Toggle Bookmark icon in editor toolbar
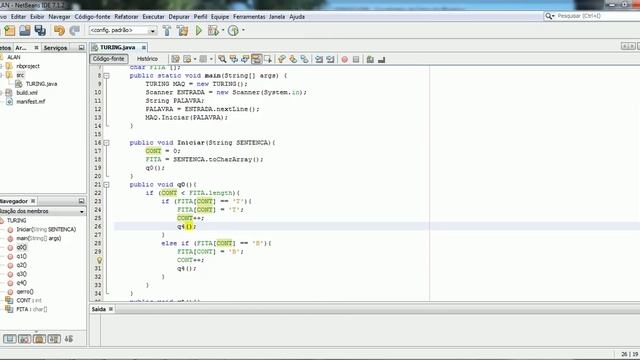Viewport: 640px width, 360px height. click(304, 59)
